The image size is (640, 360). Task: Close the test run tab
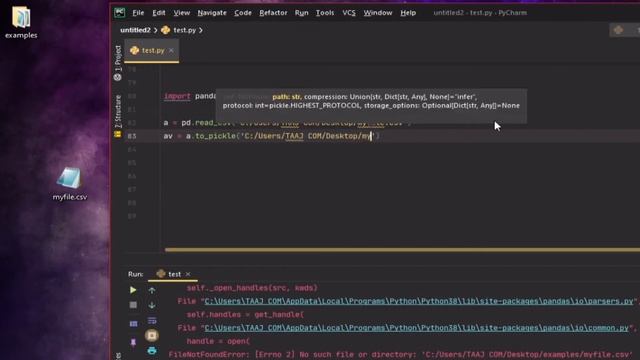point(188,274)
